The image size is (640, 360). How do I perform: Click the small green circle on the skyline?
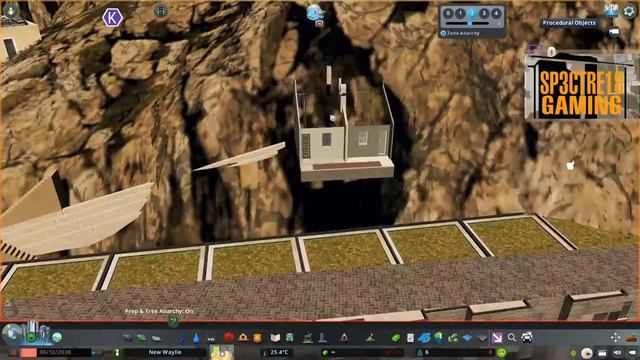[x=31, y=338]
